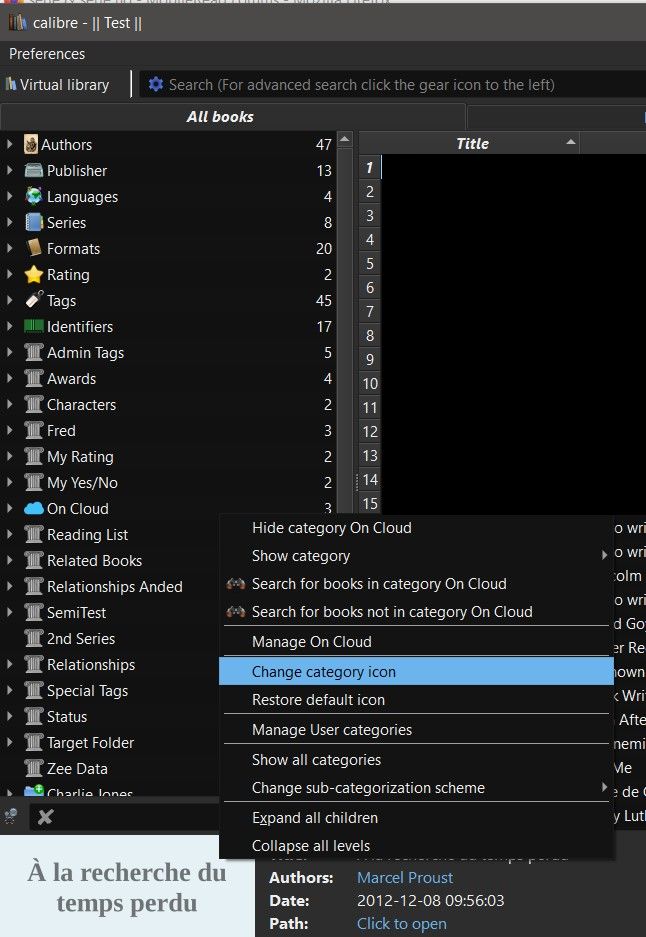Click the À la recherche du temps perdu cover
Image resolution: width=646 pixels, height=937 pixels.
click(x=127, y=887)
